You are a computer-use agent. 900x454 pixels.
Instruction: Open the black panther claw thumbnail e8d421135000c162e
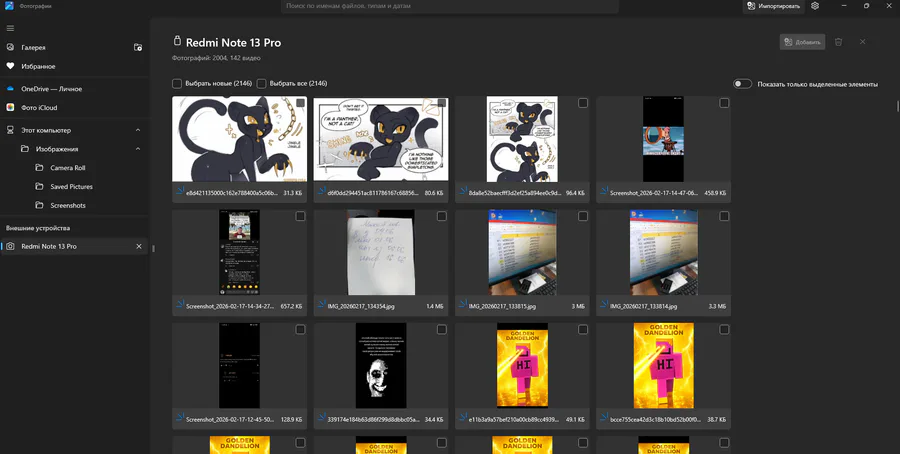tap(239, 139)
